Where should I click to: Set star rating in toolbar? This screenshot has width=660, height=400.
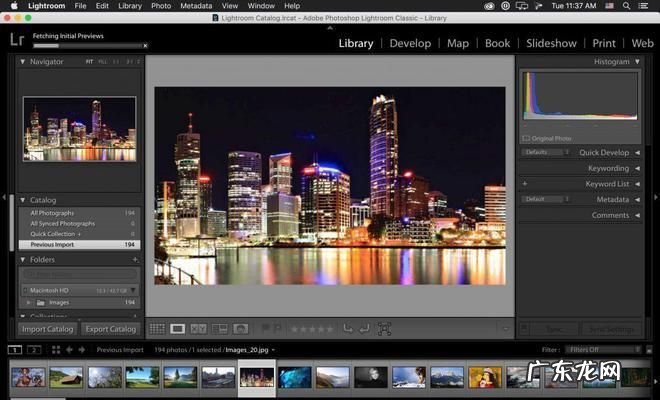311,328
